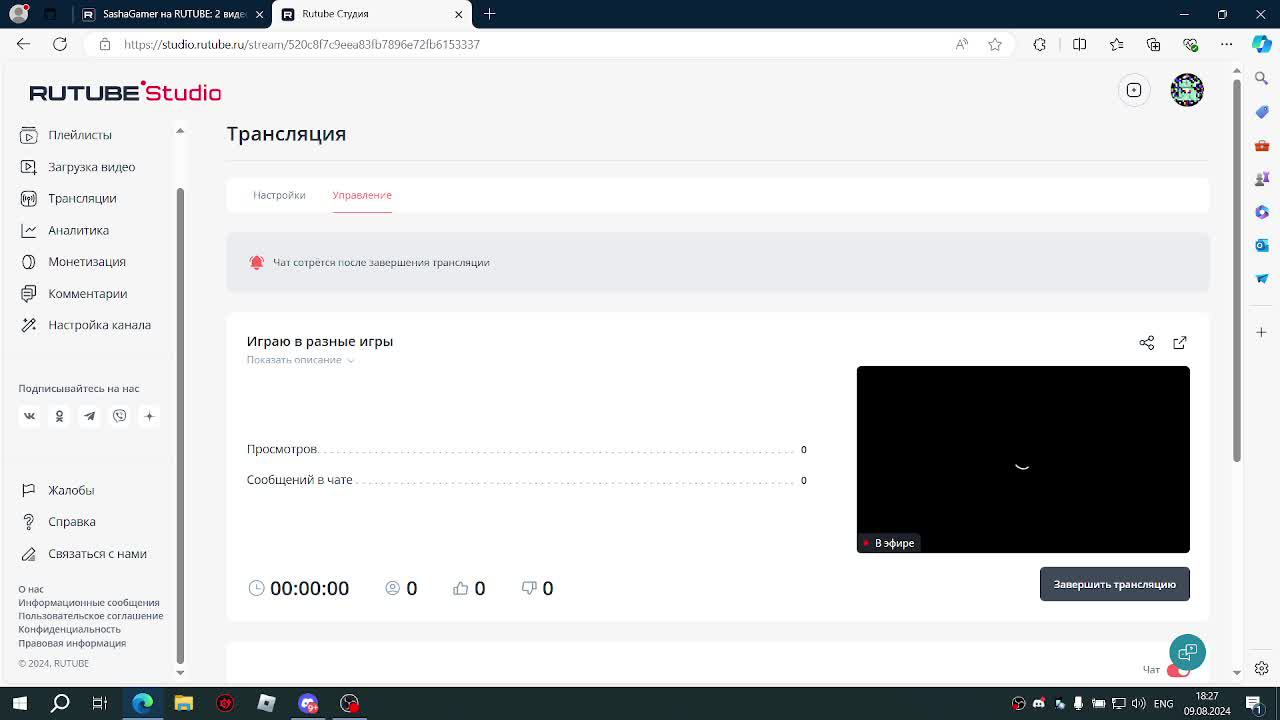Click the add video plus icon in header
The image size is (1280, 720).
tap(1134, 90)
